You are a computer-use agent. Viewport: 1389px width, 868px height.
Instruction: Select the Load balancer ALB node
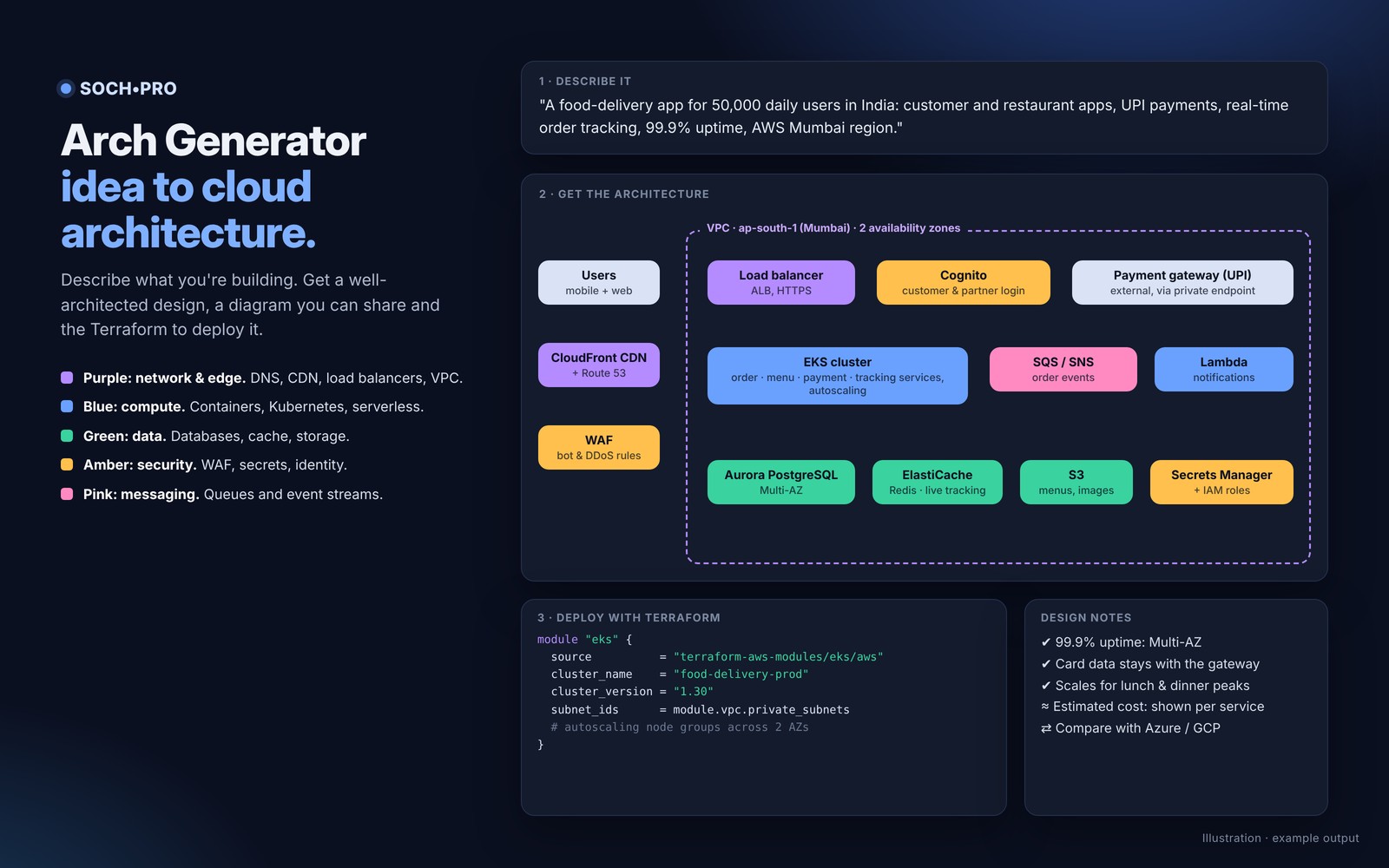click(781, 282)
